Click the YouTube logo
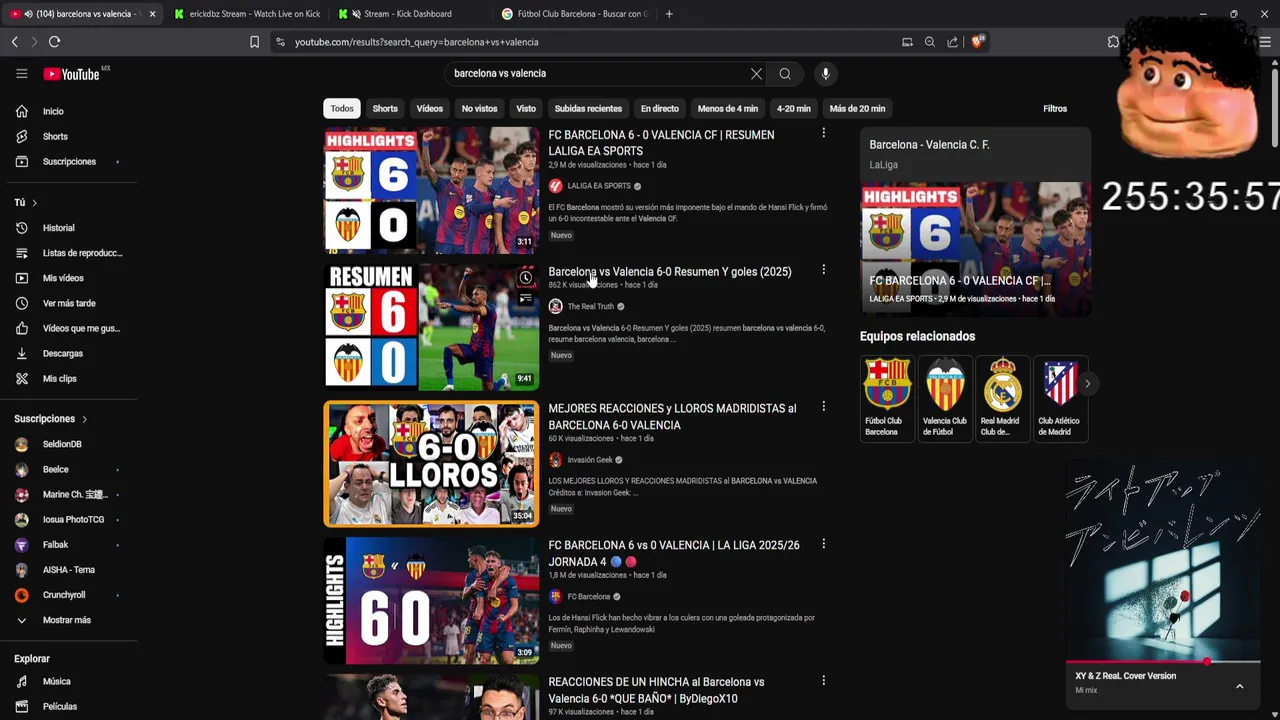1280x720 pixels. point(72,74)
